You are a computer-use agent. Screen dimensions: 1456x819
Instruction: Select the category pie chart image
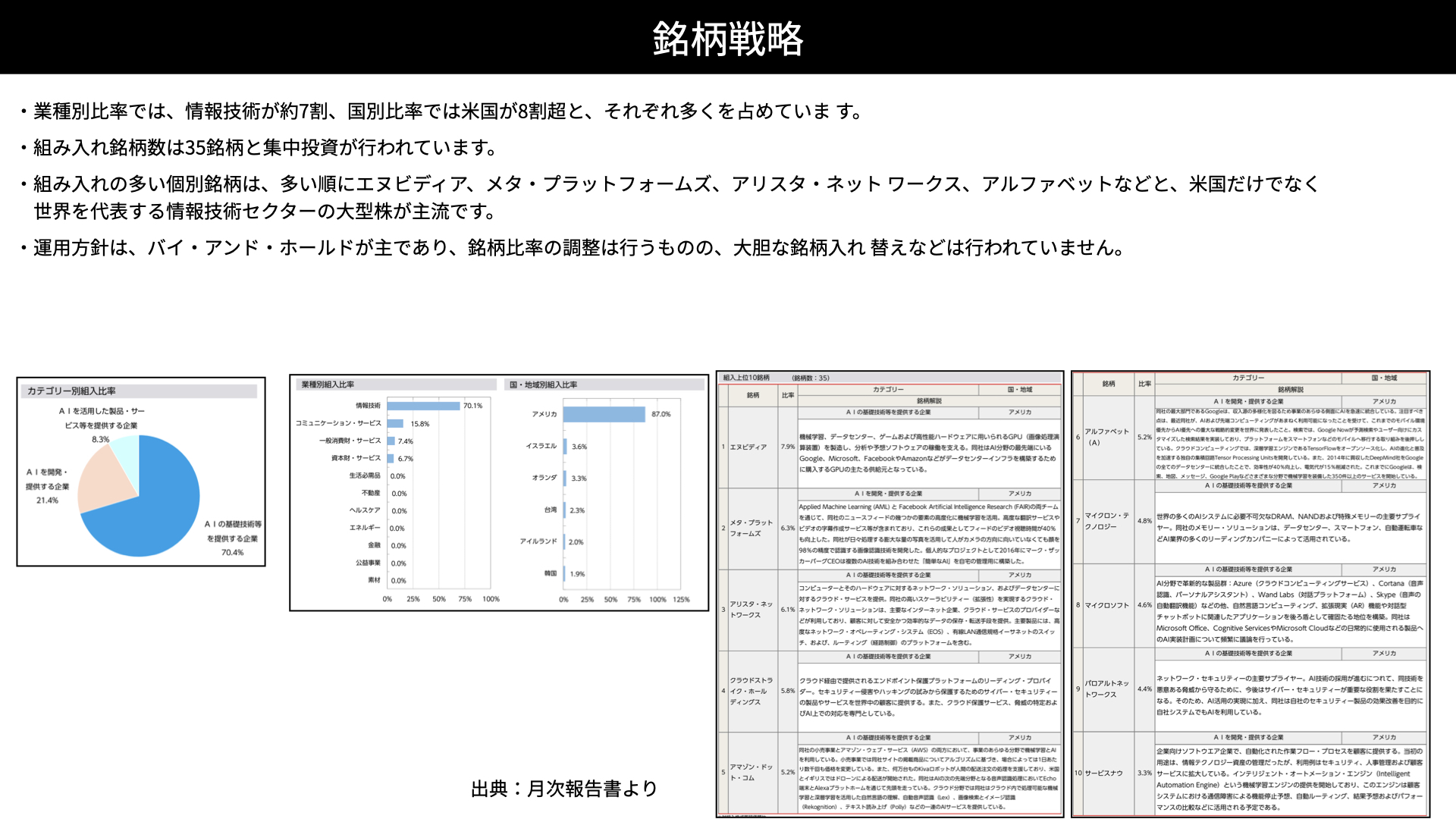(x=141, y=472)
